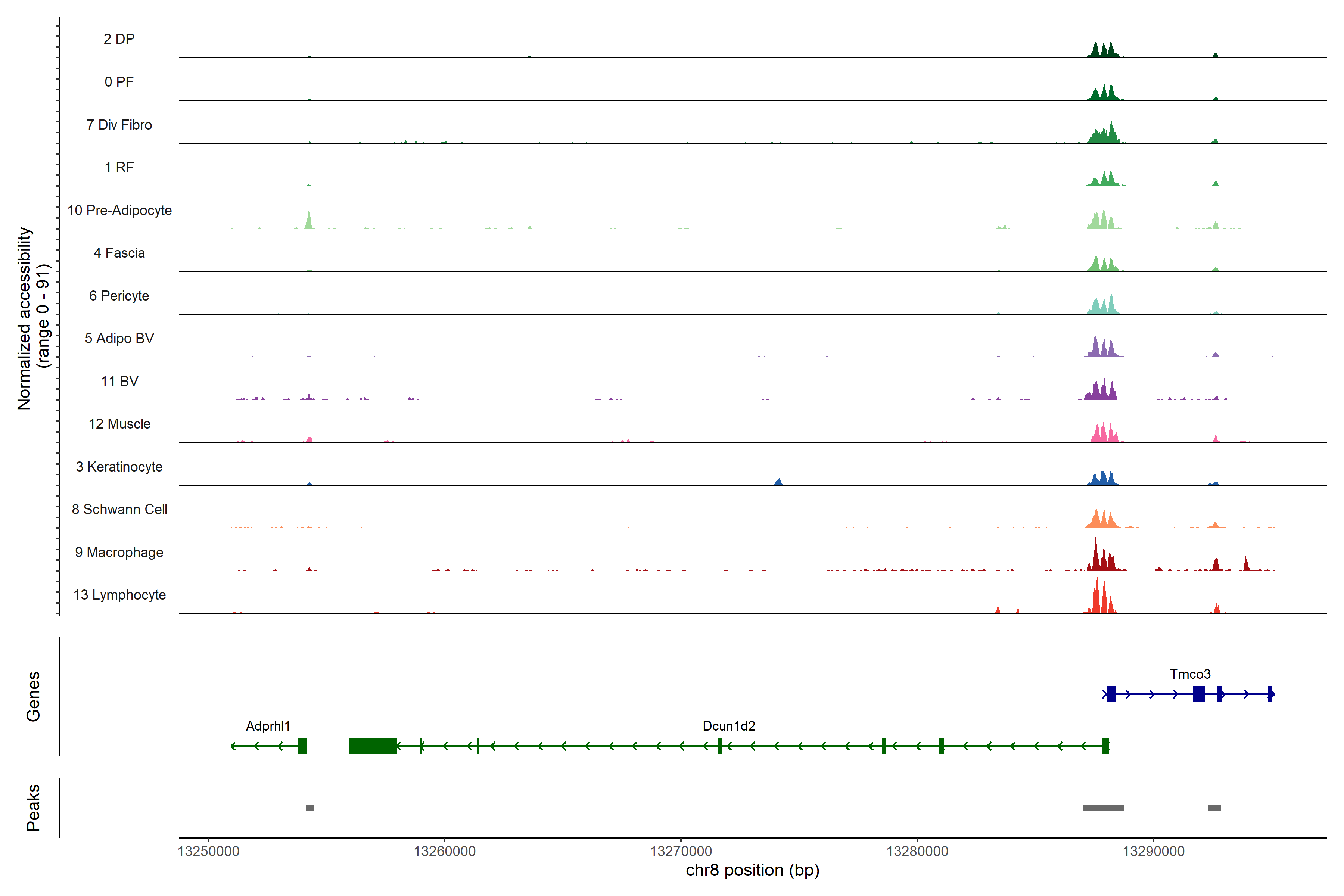Click the Adprhl1 green exon box
This screenshot has height=896, width=1344.
(302, 746)
